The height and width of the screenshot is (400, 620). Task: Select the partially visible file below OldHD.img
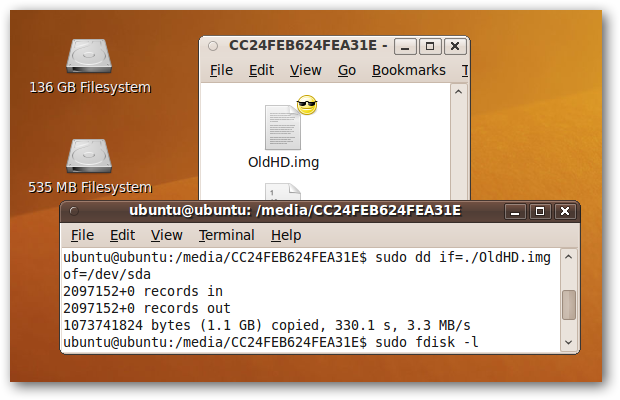[x=283, y=192]
